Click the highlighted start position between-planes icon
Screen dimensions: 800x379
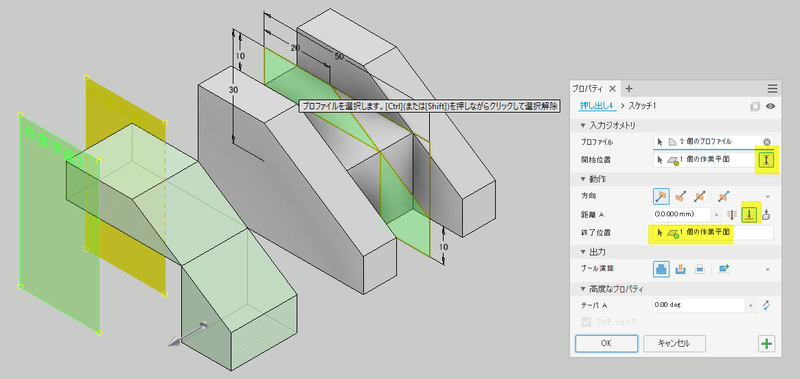click(x=766, y=160)
